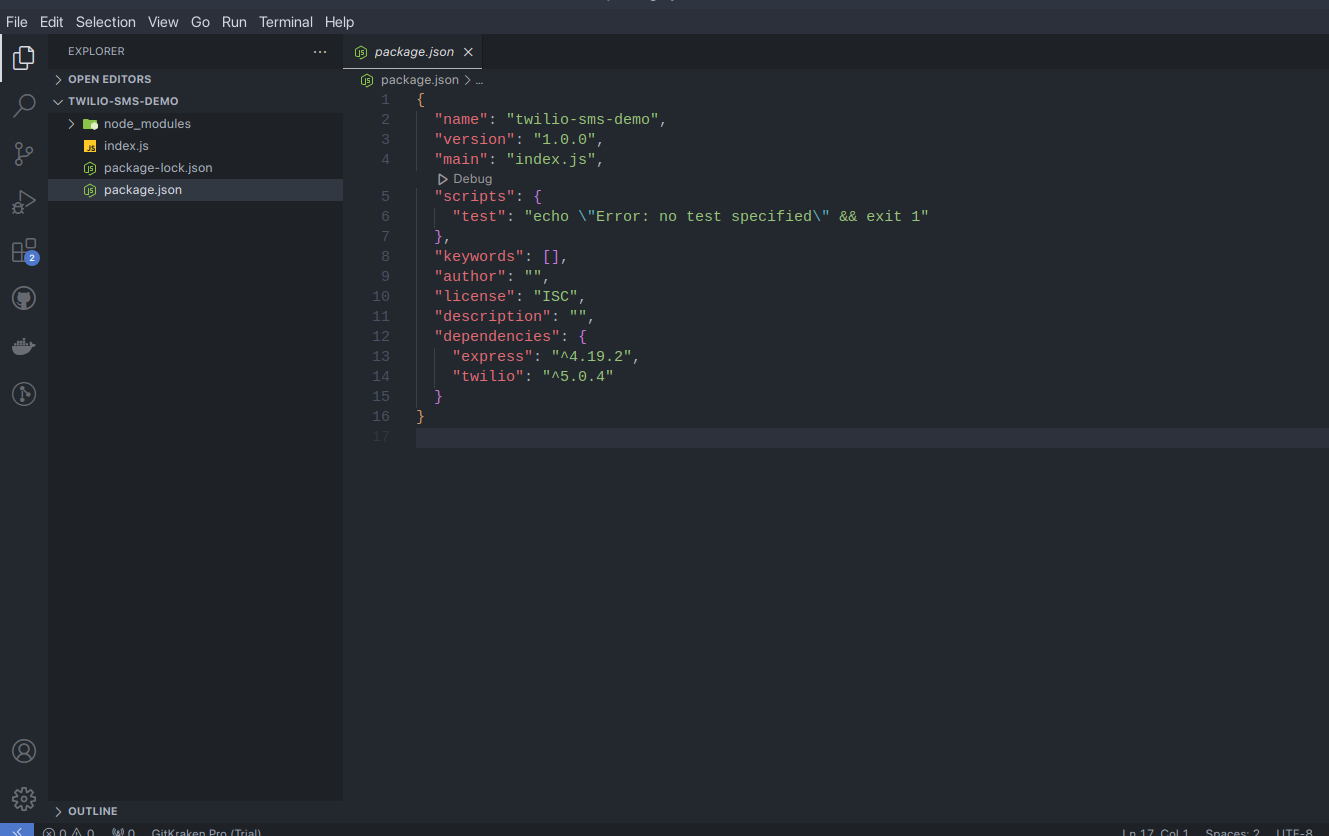Click the "keywords" key in editor
Image resolution: width=1329 pixels, height=836 pixels.
pos(479,257)
